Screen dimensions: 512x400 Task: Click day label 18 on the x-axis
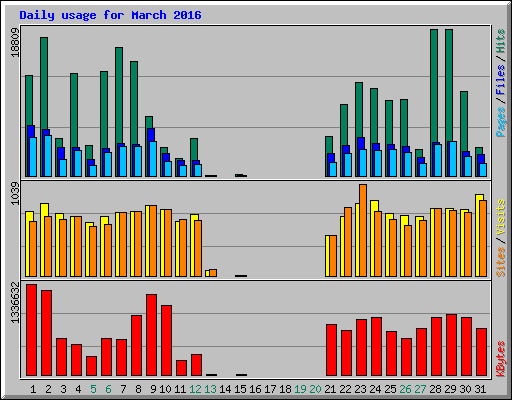pyautogui.click(x=285, y=389)
